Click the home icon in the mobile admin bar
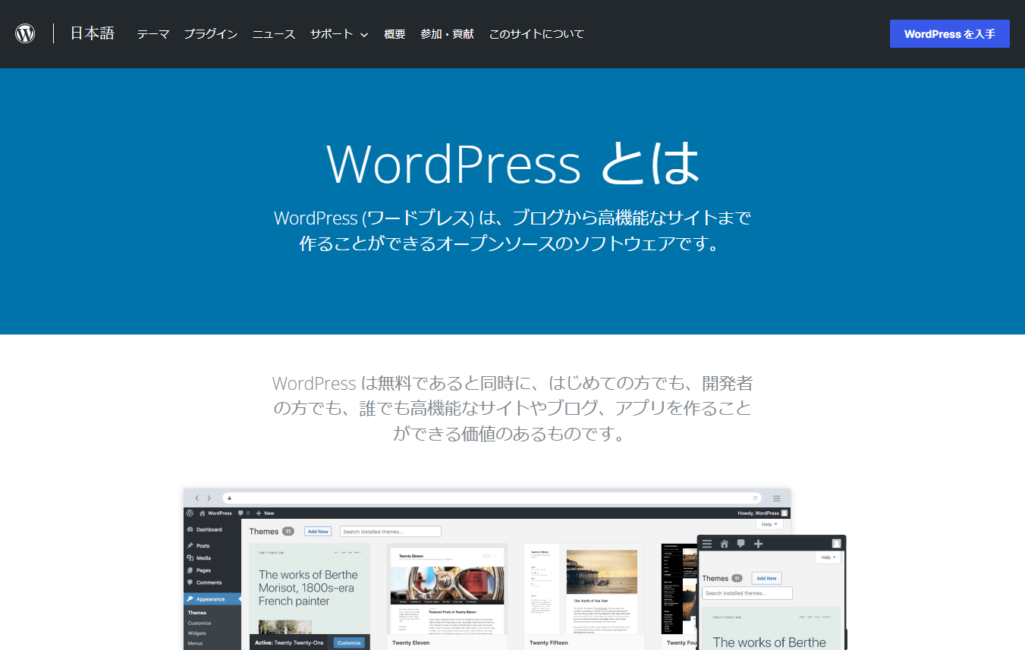The image size is (1025, 650). pyautogui.click(x=725, y=544)
